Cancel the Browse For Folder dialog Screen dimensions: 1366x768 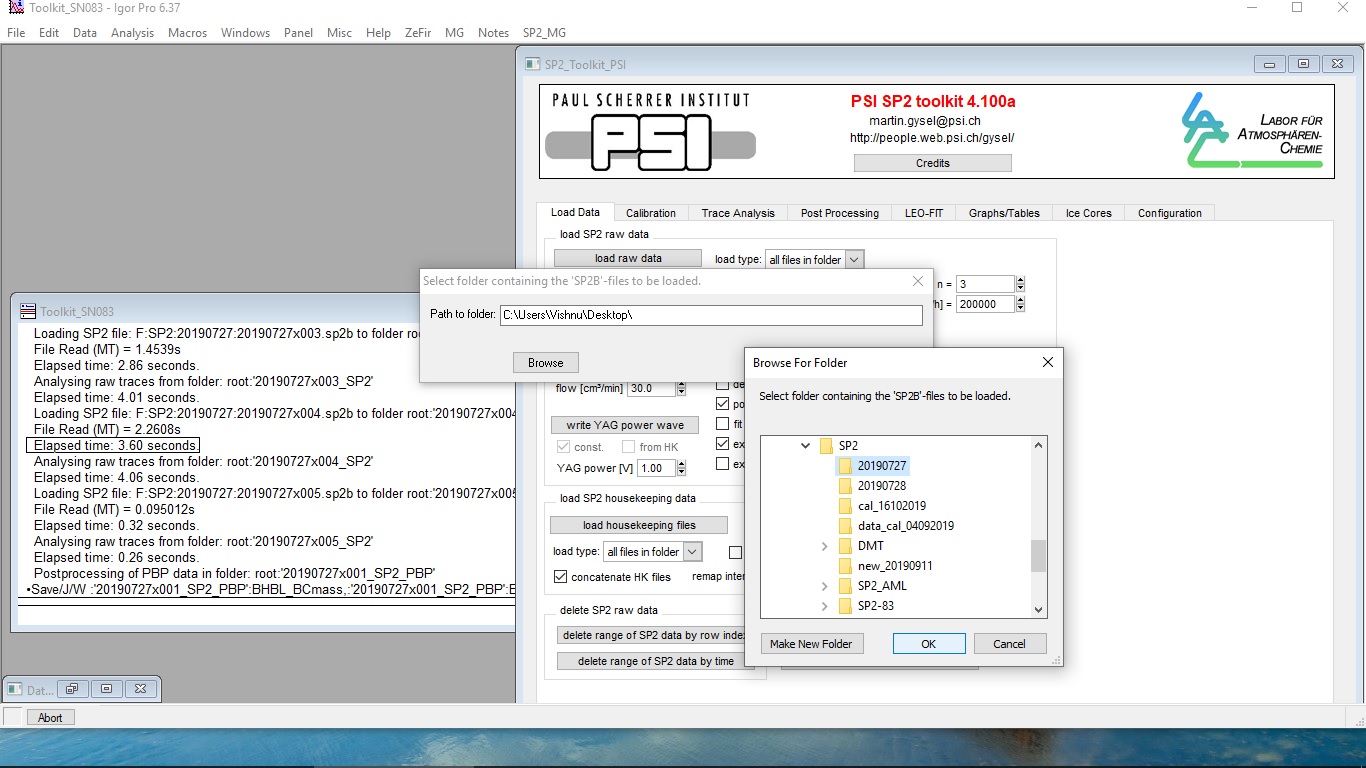point(1010,644)
